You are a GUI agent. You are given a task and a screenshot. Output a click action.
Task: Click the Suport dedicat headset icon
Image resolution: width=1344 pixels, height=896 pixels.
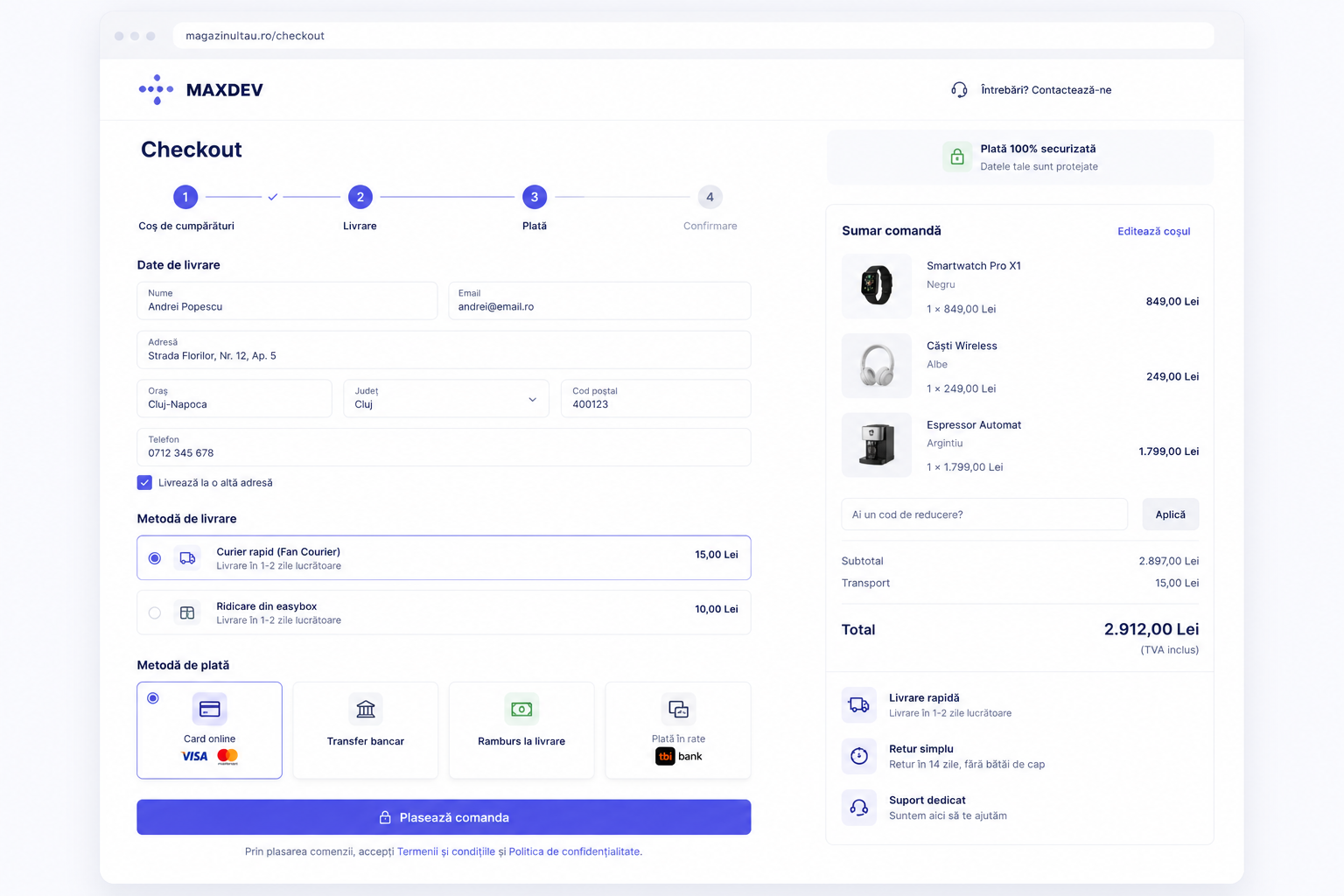[x=859, y=808]
